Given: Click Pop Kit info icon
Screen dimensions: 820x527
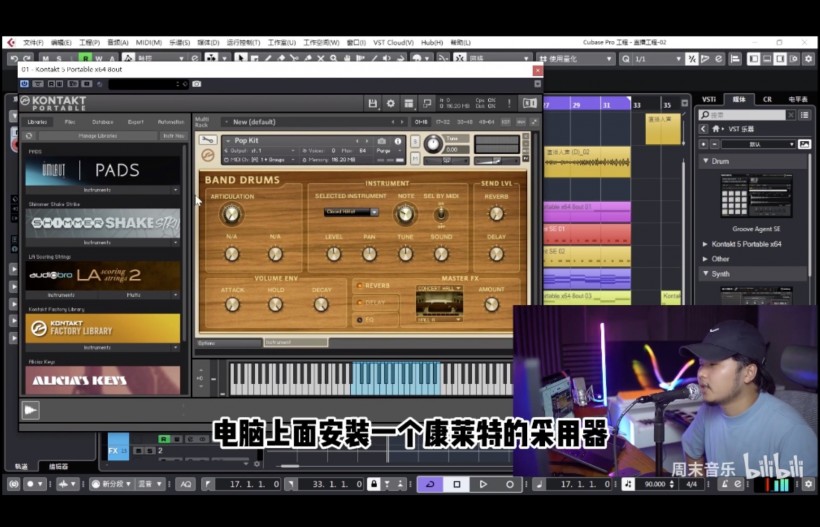Looking at the screenshot, I should (398, 141).
